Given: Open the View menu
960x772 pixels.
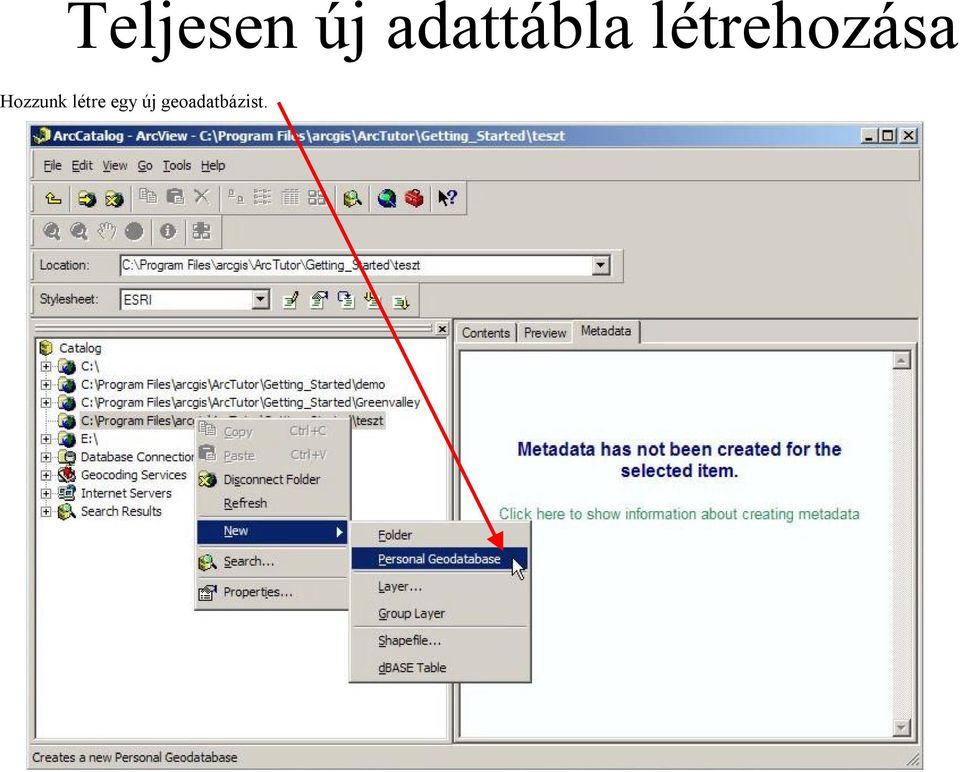Looking at the screenshot, I should 114,165.
